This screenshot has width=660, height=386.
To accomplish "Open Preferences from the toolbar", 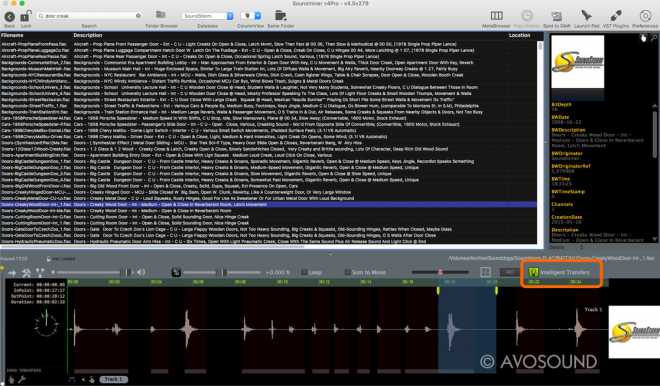I will point(645,16).
